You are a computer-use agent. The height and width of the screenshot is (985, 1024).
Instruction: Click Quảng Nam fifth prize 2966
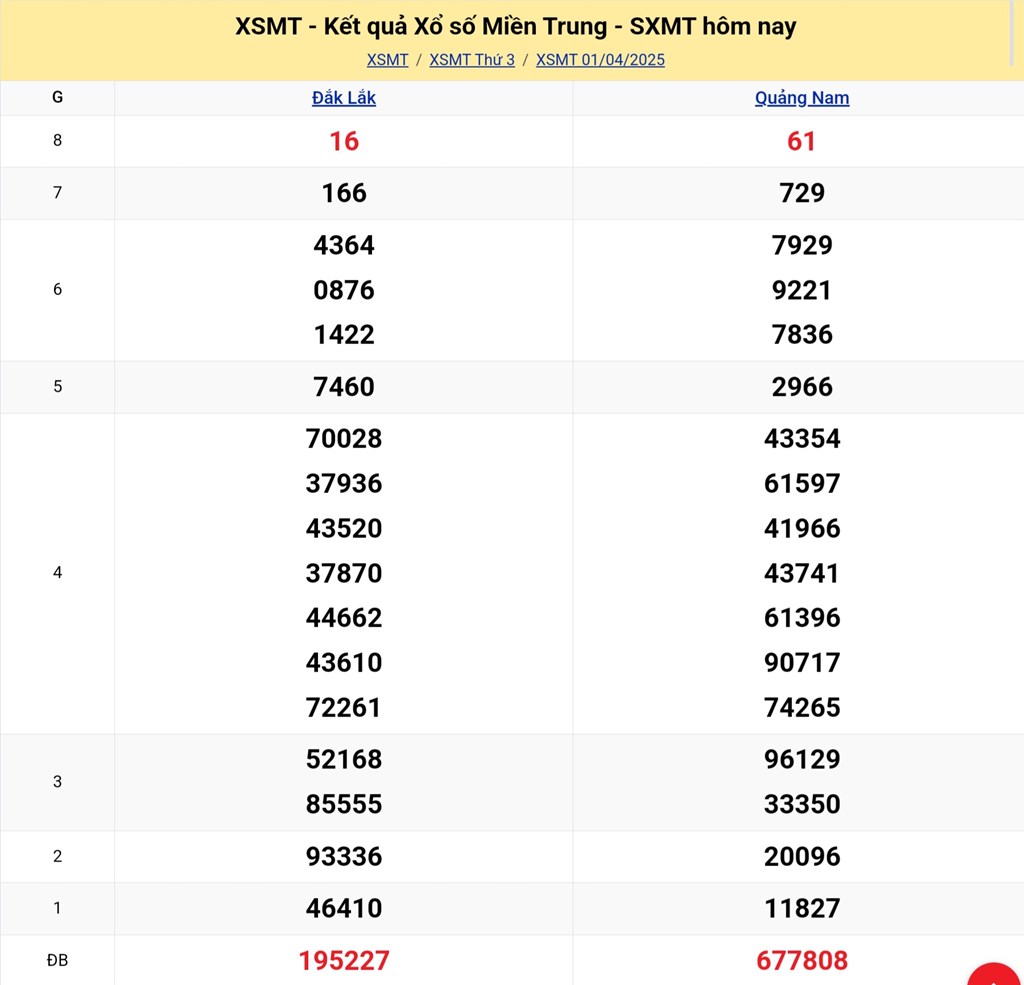tap(802, 387)
